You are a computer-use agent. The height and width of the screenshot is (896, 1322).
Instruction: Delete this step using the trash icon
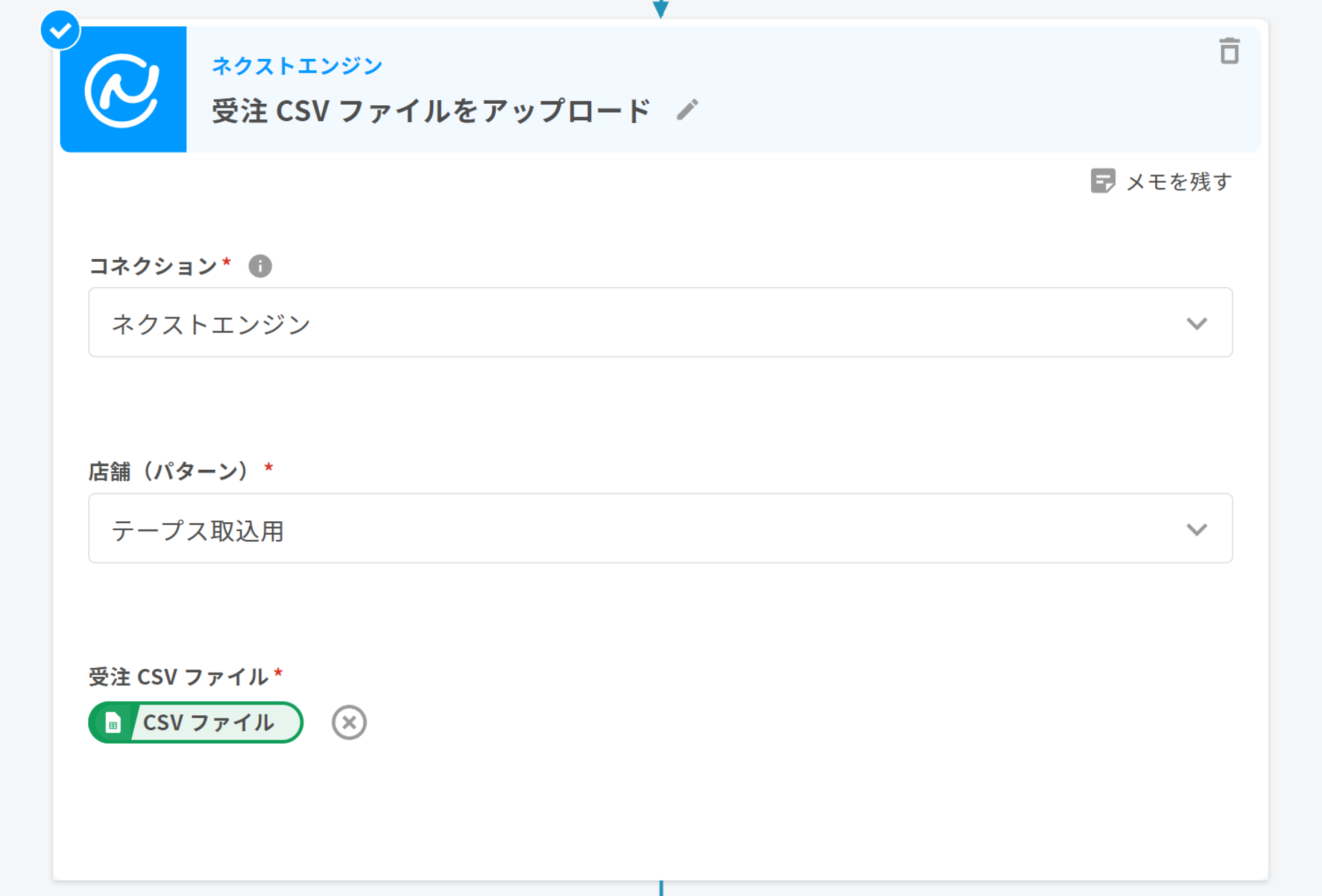[x=1229, y=51]
